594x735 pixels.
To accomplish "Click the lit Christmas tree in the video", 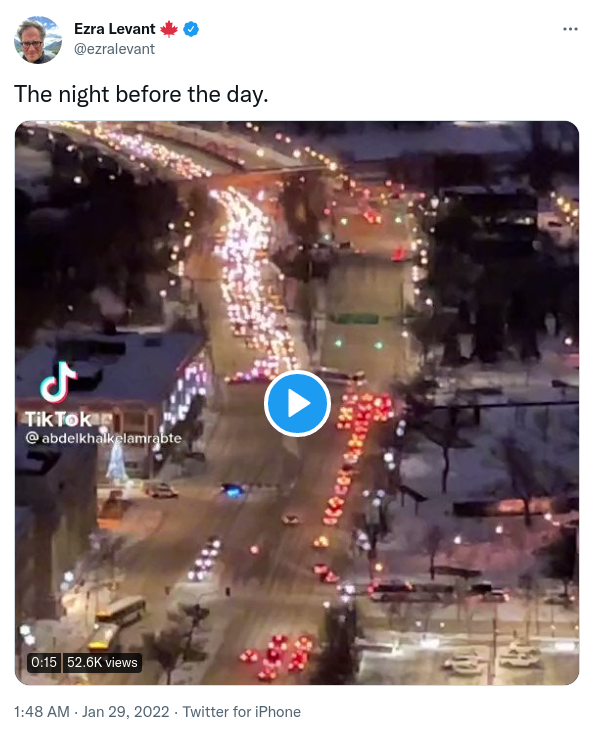I will pyautogui.click(x=116, y=462).
